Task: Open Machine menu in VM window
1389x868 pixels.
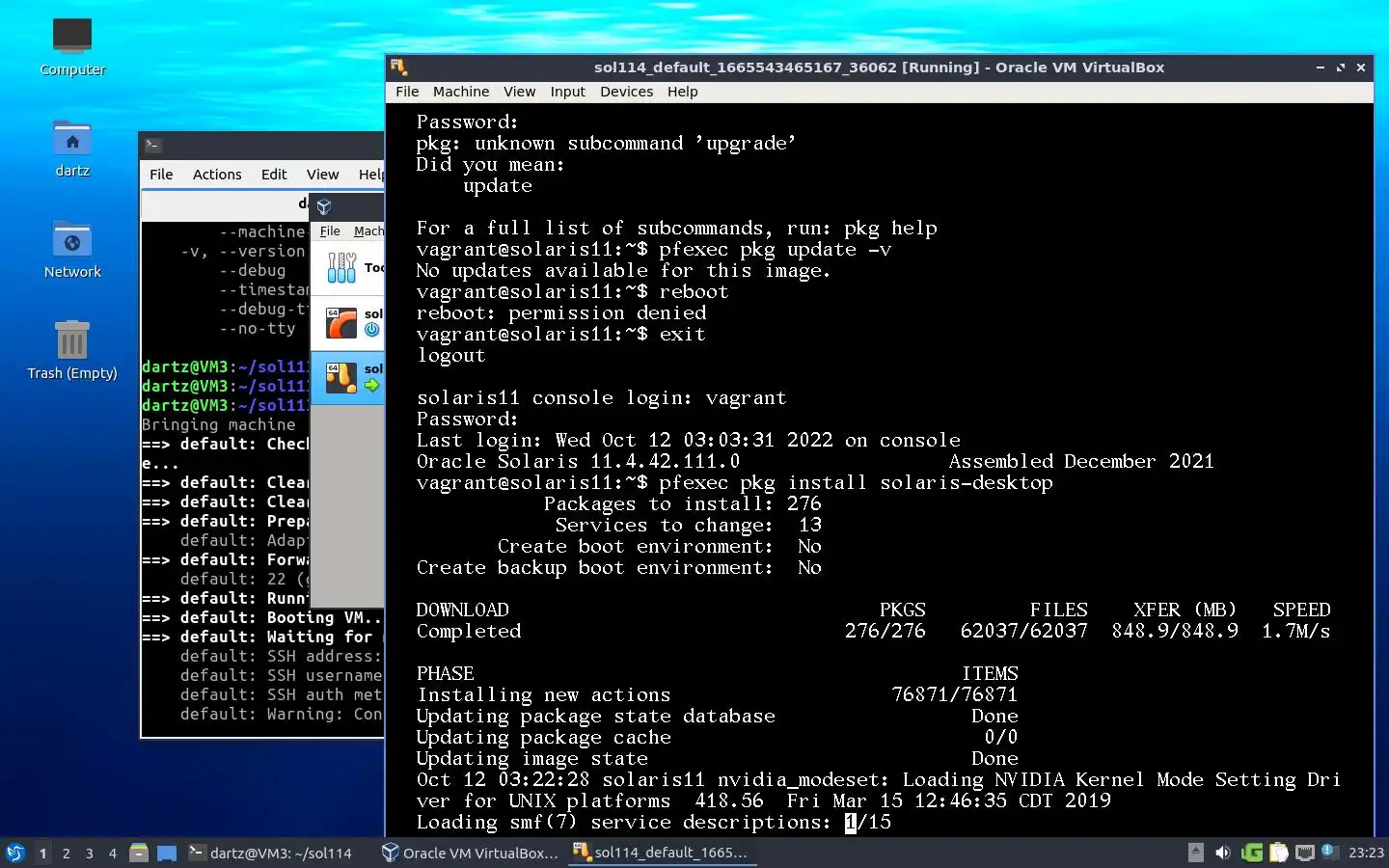Action: coord(461,92)
